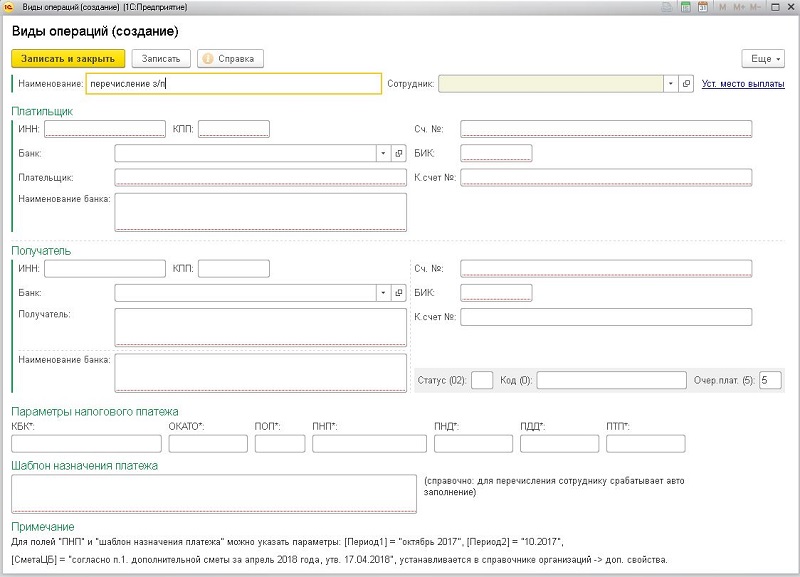The height and width of the screenshot is (577, 800).
Task: Open the Еще menu
Action: click(x=762, y=59)
